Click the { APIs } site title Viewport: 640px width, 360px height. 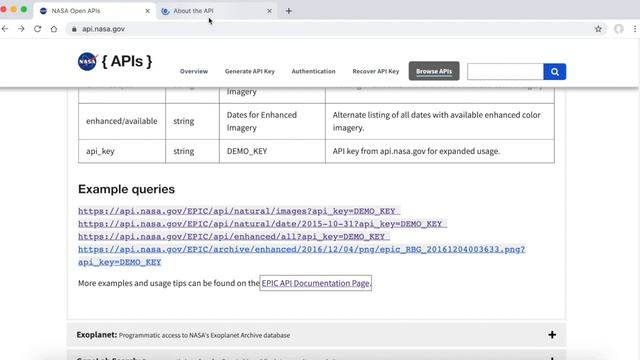point(127,61)
